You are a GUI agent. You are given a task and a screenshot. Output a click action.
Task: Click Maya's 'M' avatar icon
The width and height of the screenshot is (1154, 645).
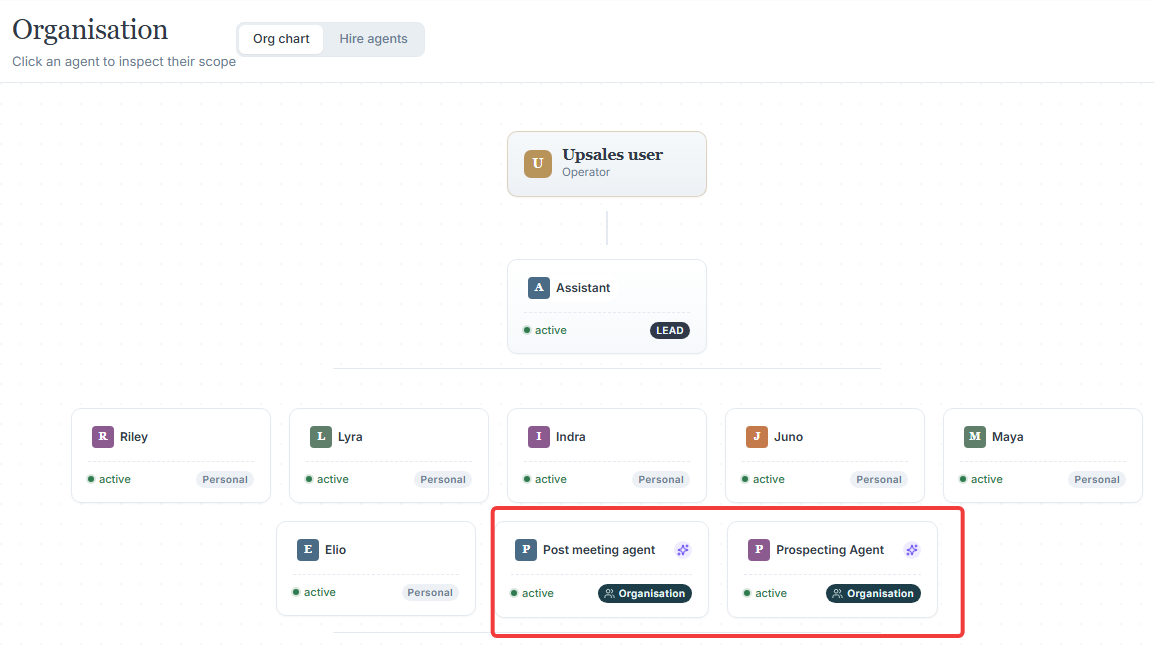(x=975, y=437)
